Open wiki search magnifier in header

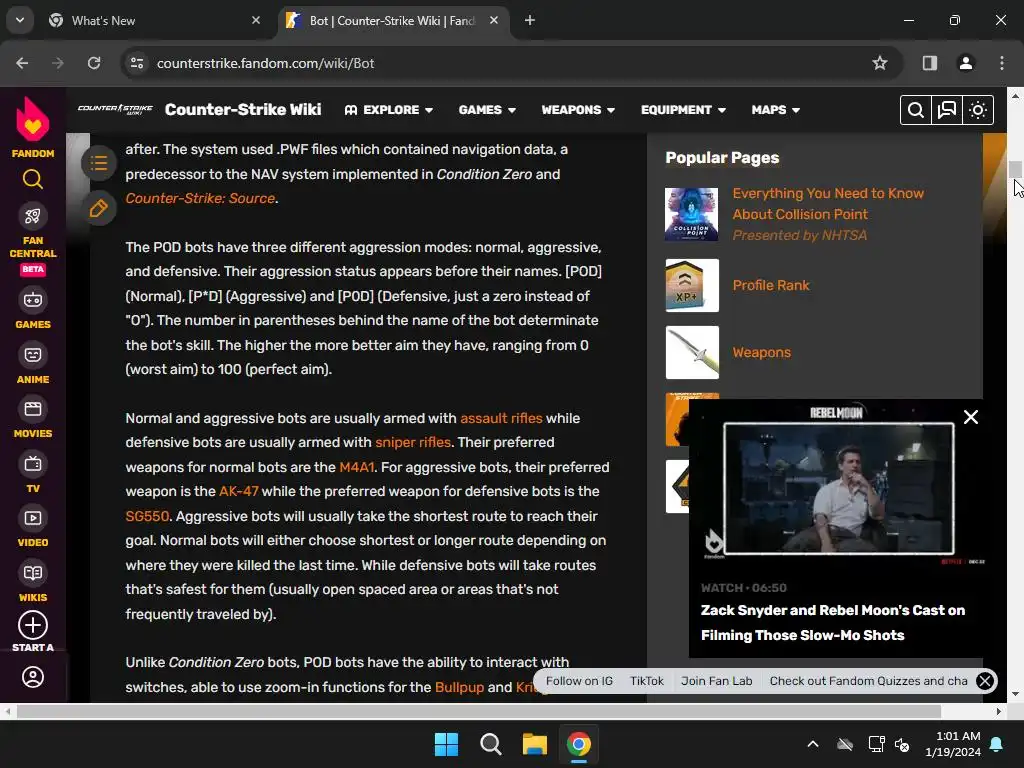(916, 110)
